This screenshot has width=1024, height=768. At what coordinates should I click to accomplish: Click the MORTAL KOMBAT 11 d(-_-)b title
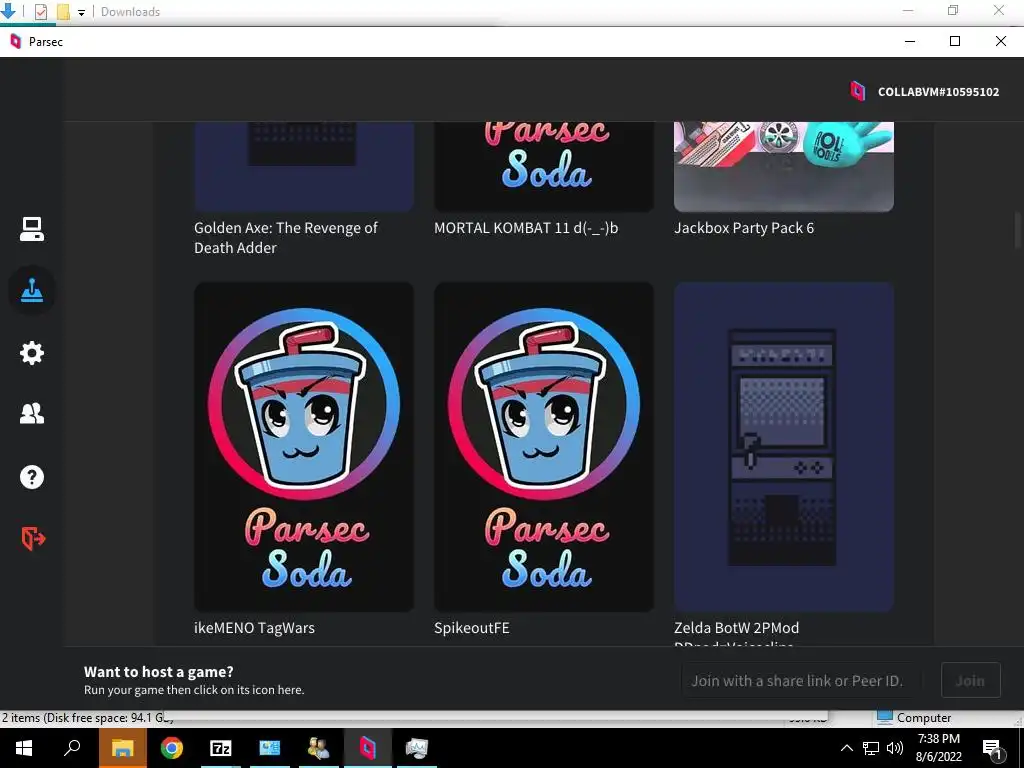pyautogui.click(x=526, y=228)
